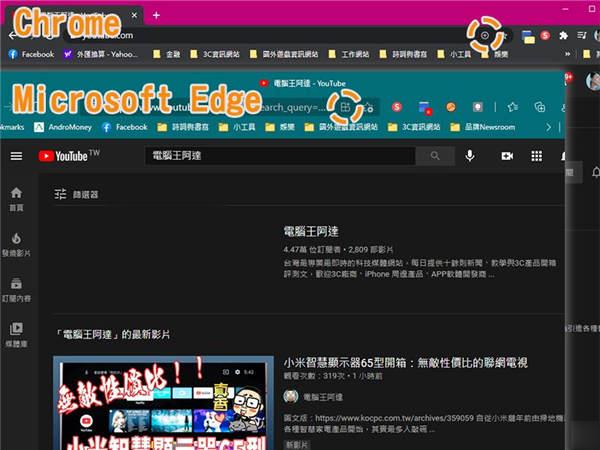Open the YouTube hamburger guide menu

(16, 156)
